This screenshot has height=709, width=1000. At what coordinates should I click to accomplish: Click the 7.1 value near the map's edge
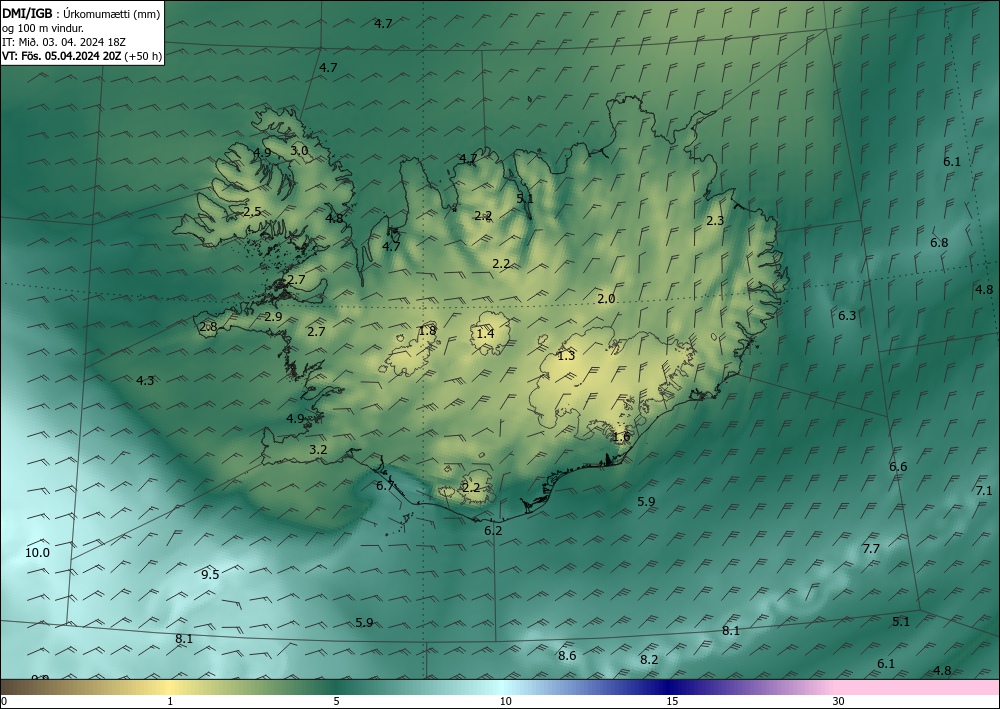pos(984,490)
